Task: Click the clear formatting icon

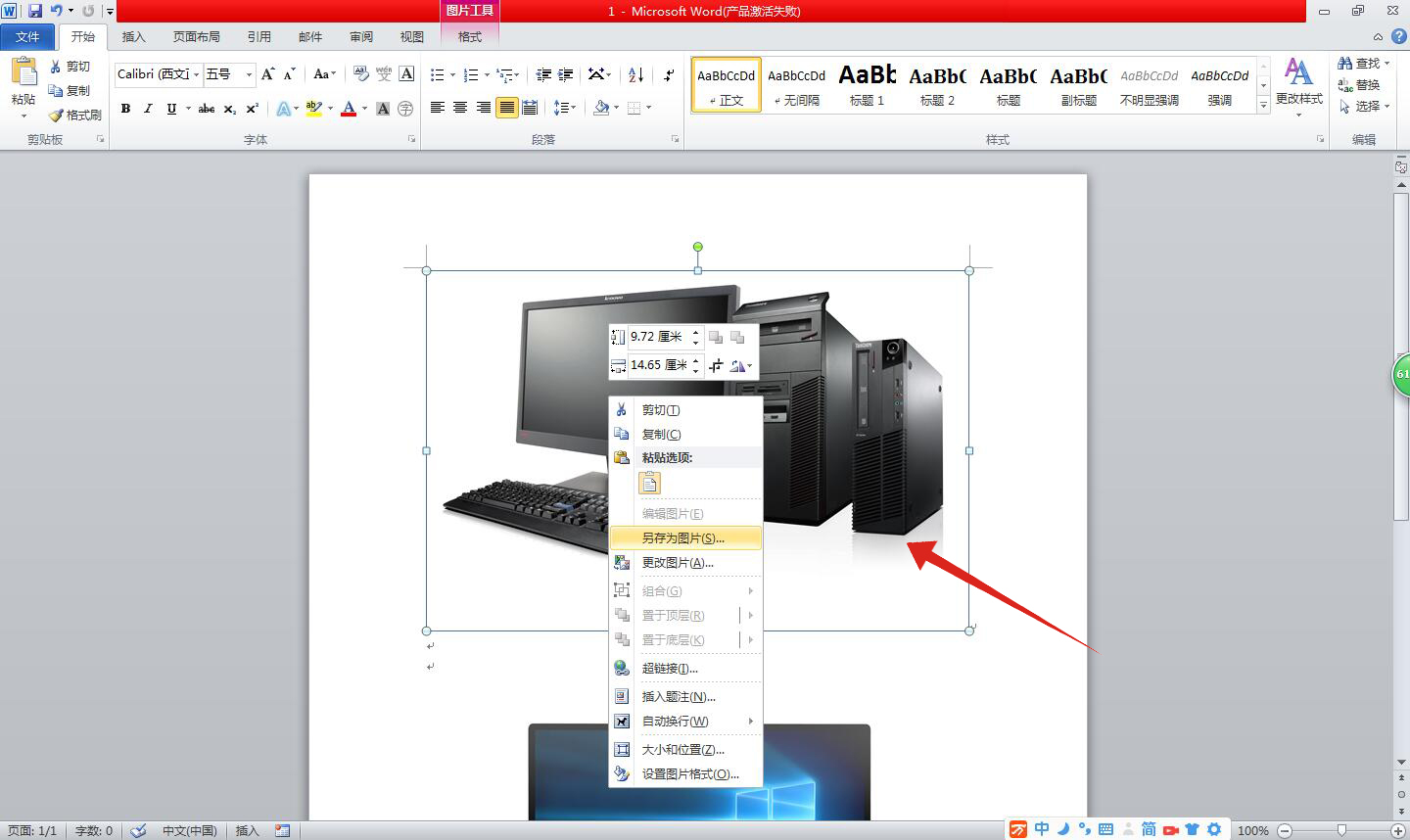Action: coord(360,74)
